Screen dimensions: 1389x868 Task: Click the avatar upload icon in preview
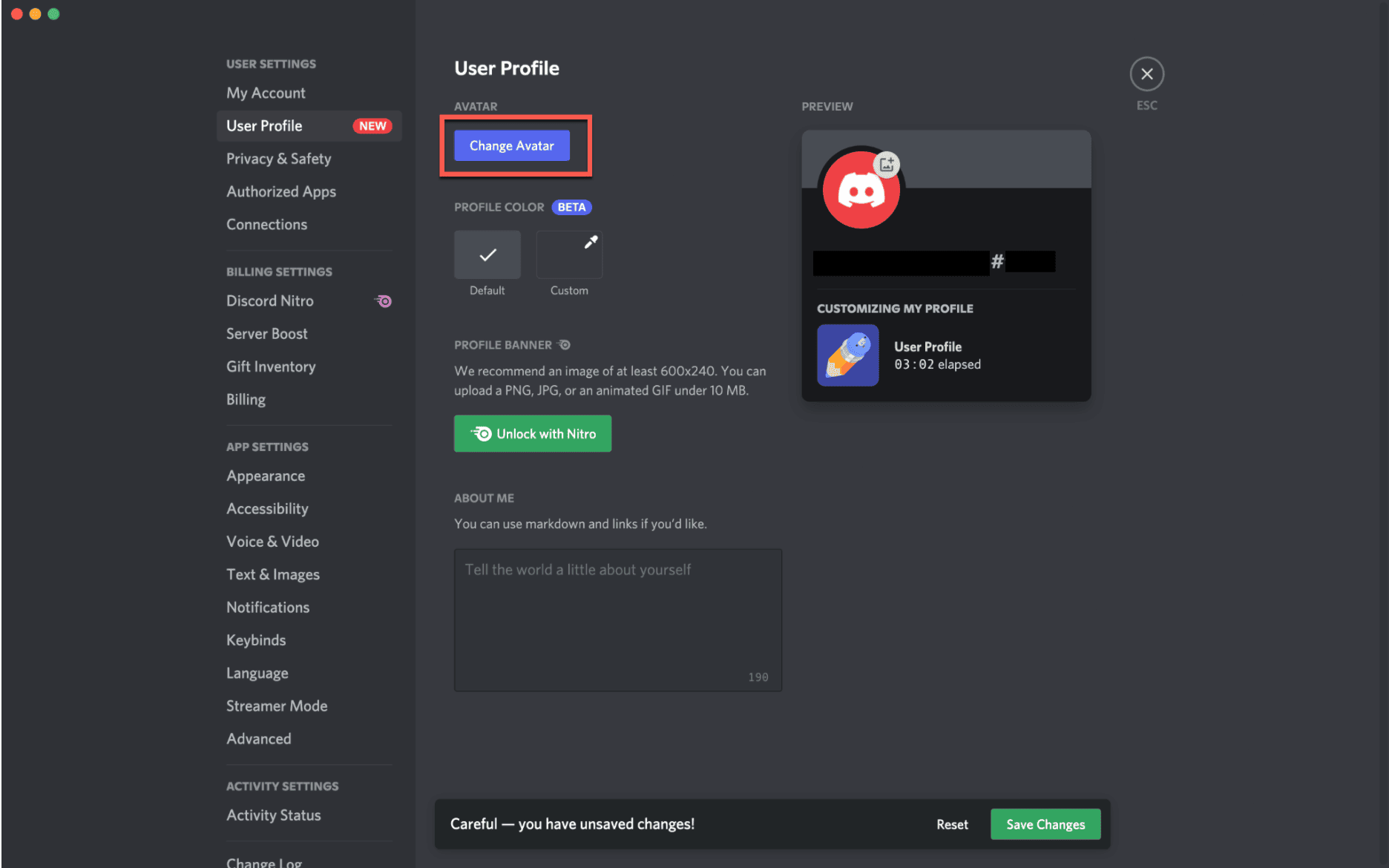click(887, 165)
